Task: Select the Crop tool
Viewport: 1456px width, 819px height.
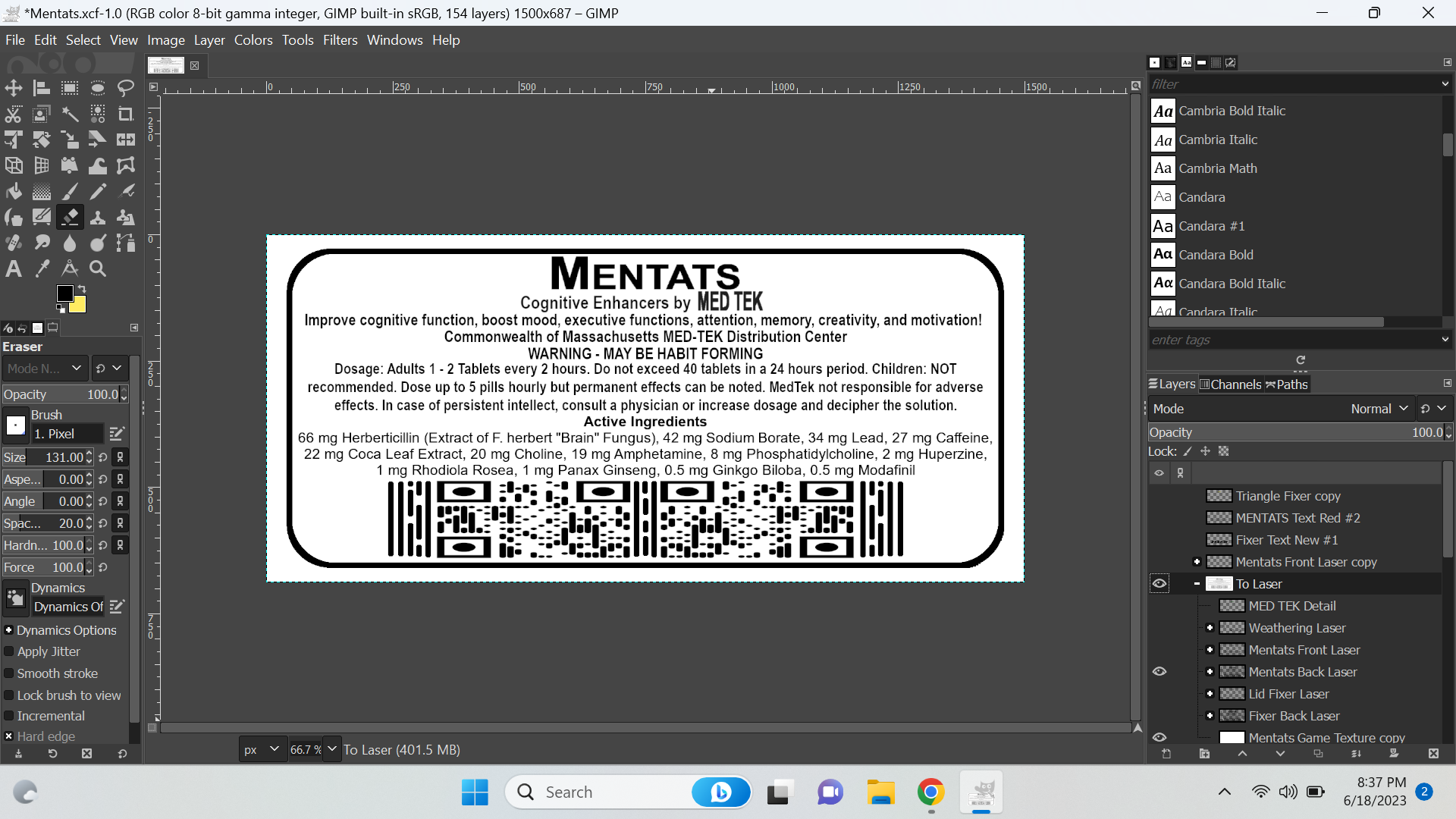Action: [126, 114]
